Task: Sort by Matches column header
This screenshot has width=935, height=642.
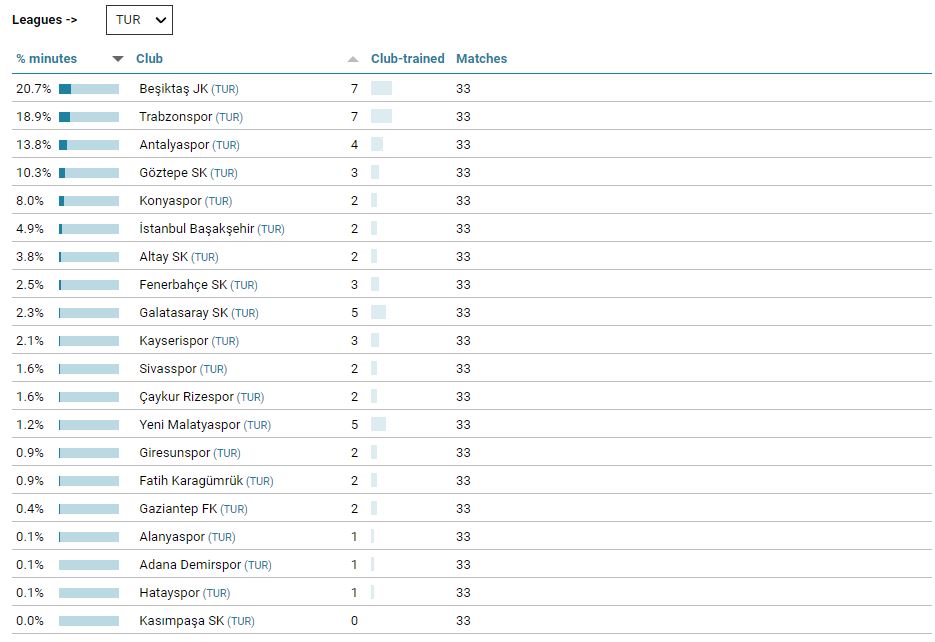Action: point(481,58)
